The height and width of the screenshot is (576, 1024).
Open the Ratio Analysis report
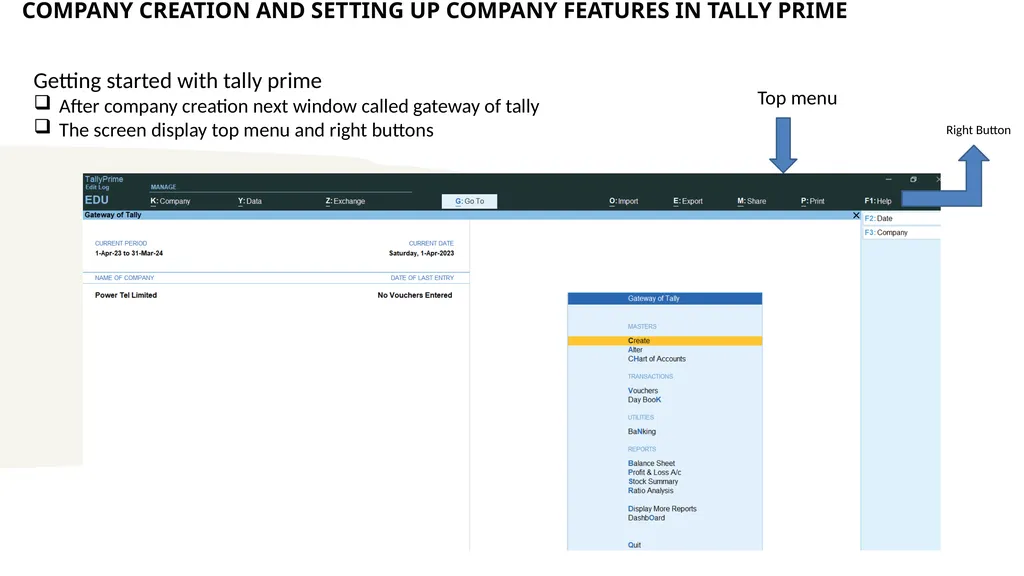pos(650,490)
